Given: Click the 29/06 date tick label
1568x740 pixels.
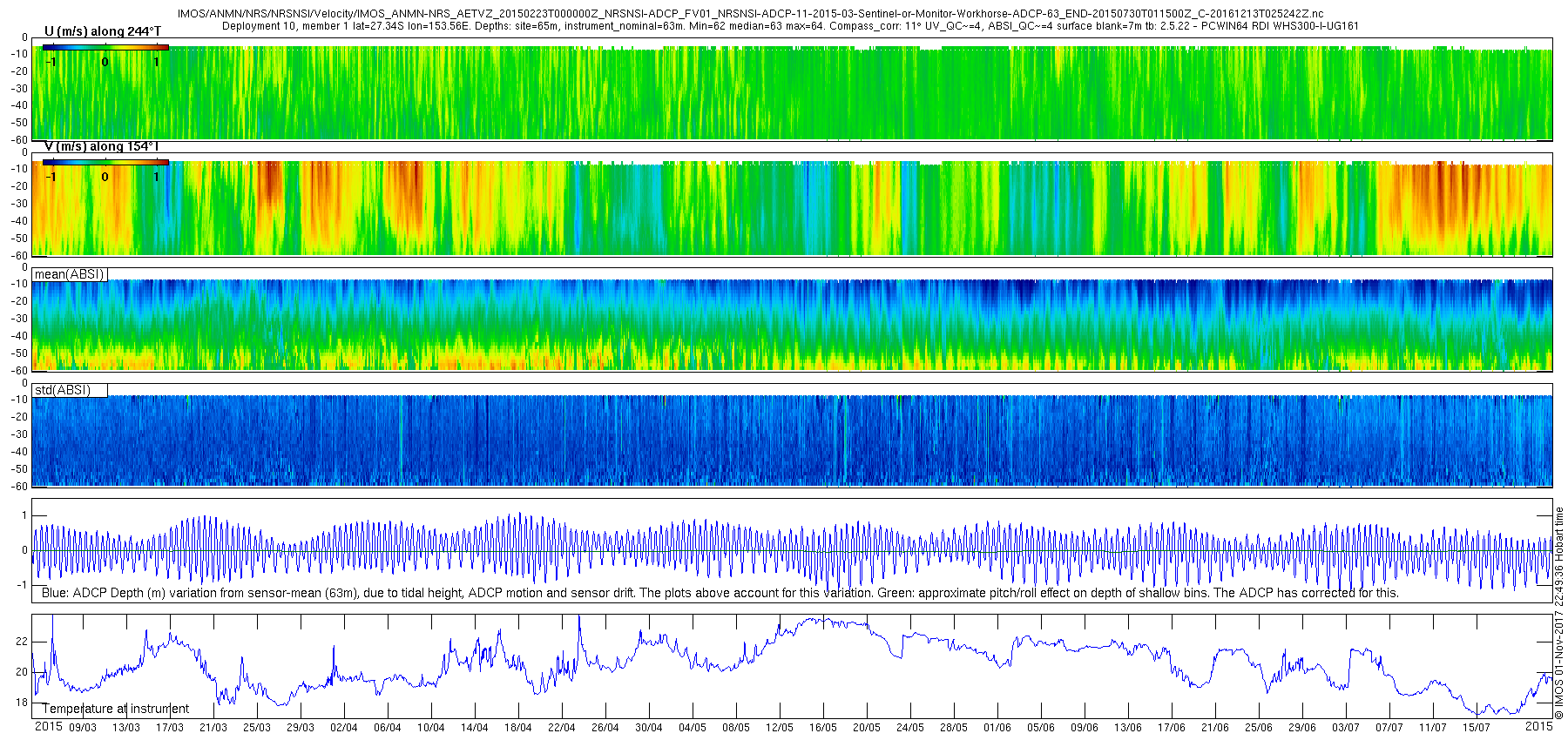Looking at the screenshot, I should point(1302,728).
